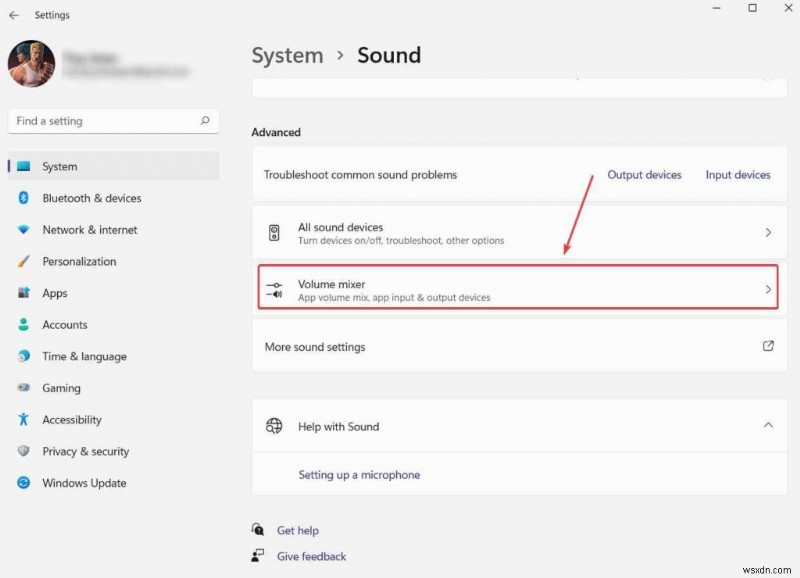Viewport: 800px width, 578px height.
Task: Open Volume mixer using its chevron
Action: click(767, 289)
